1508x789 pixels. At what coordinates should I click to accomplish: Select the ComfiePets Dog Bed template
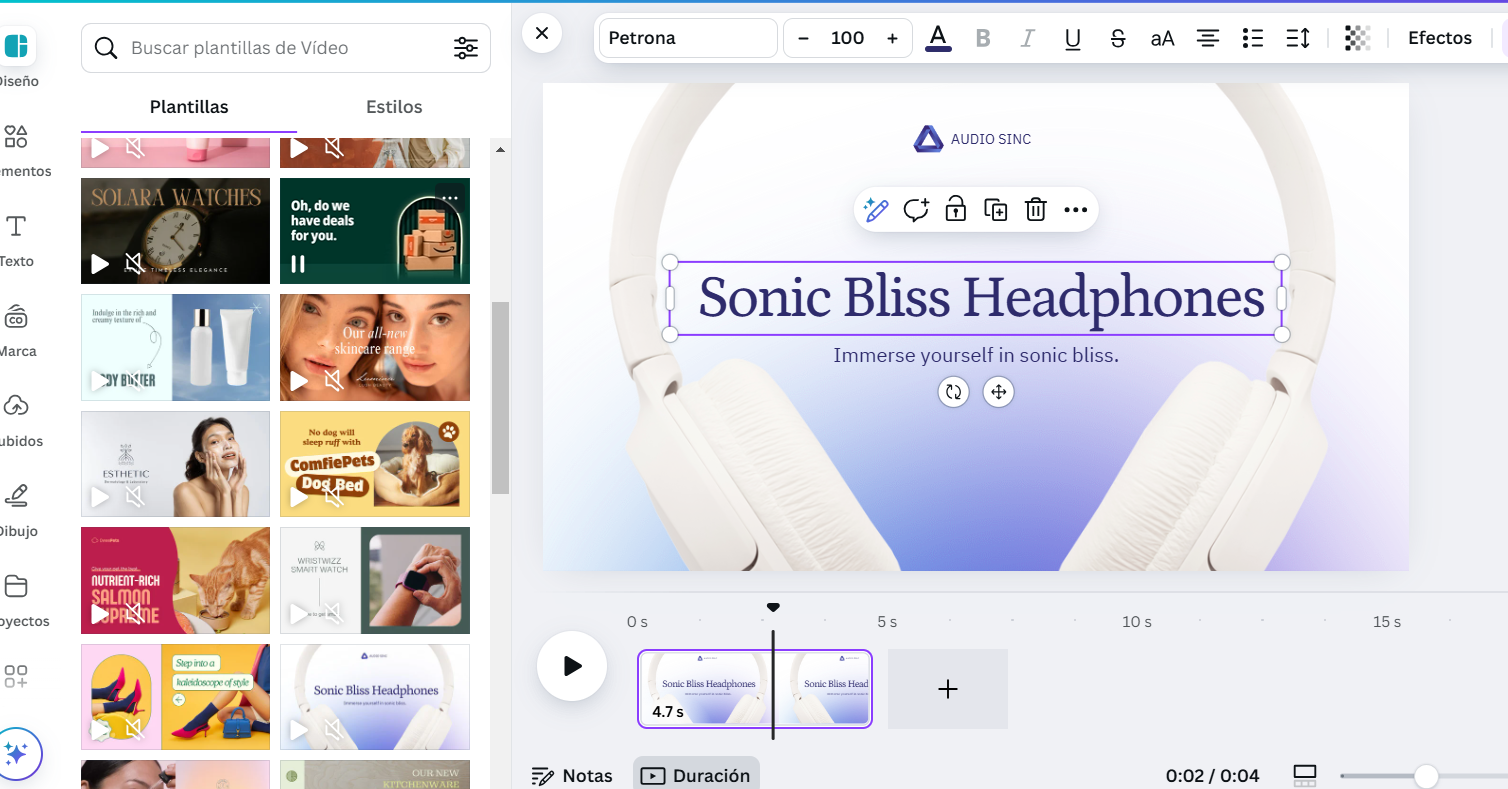pyautogui.click(x=375, y=464)
